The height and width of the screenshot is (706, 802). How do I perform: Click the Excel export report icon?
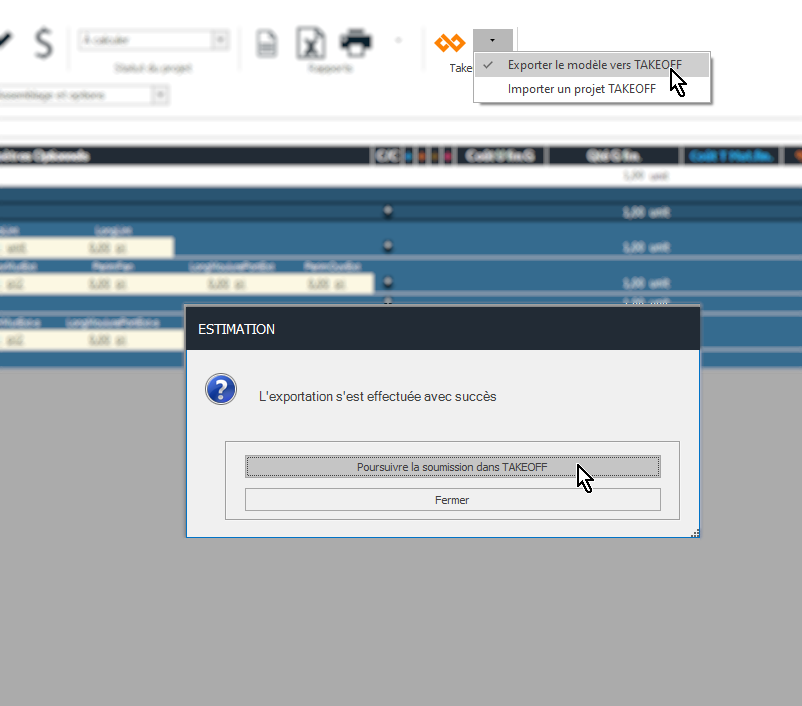click(x=311, y=42)
